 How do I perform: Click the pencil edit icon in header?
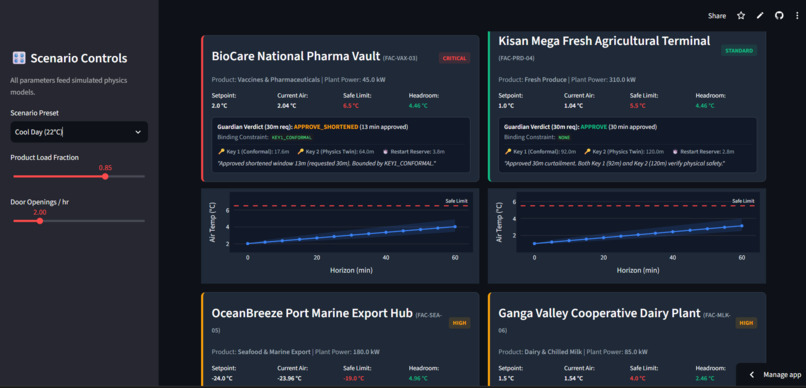click(760, 16)
